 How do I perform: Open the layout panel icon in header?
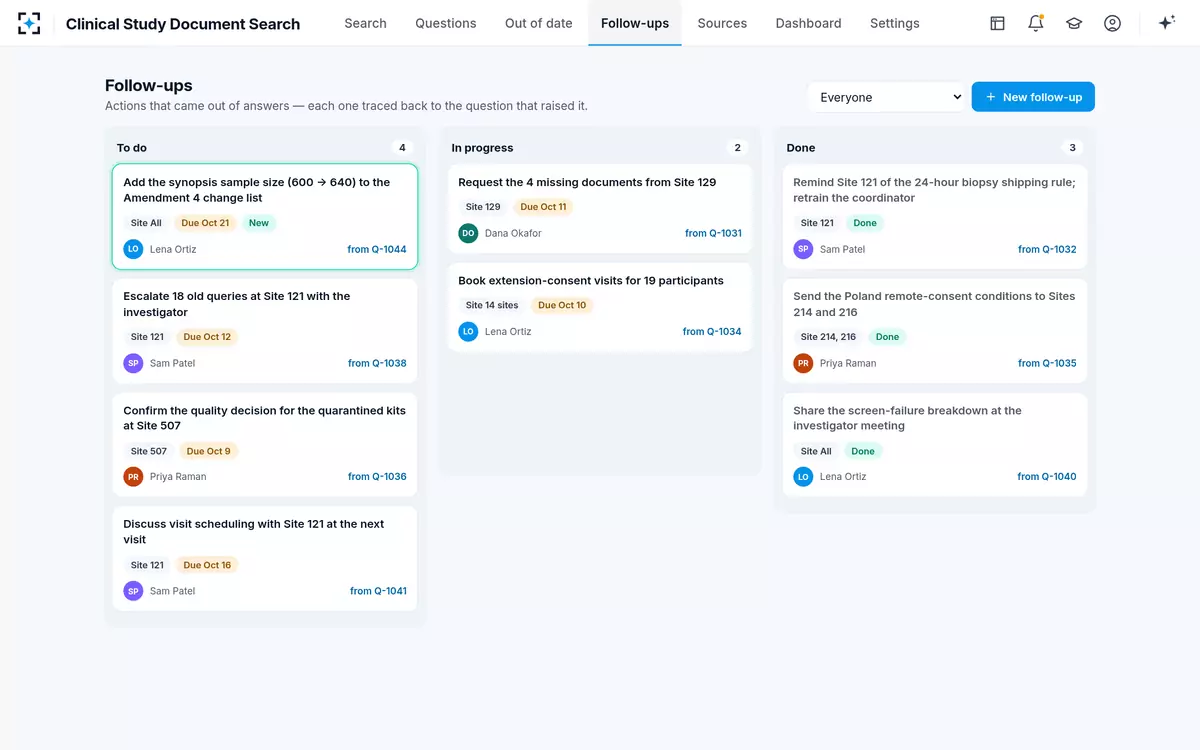(x=997, y=23)
